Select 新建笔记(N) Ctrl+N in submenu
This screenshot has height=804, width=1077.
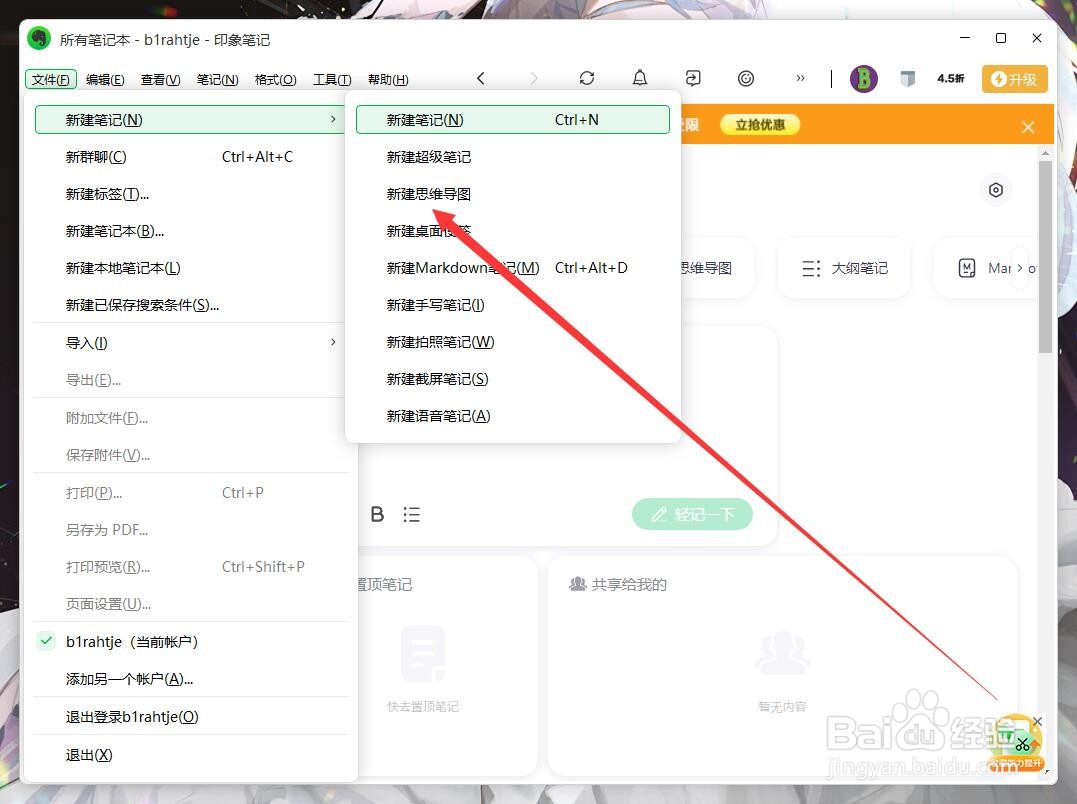pyautogui.click(x=512, y=119)
